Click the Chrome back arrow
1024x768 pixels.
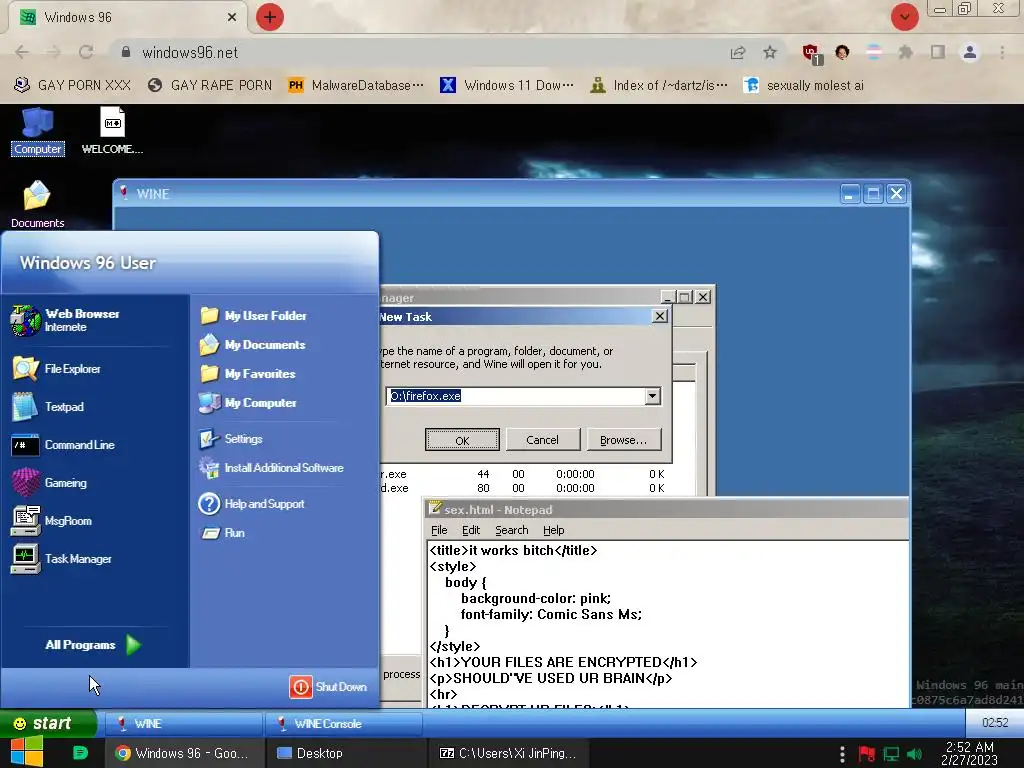[22, 52]
